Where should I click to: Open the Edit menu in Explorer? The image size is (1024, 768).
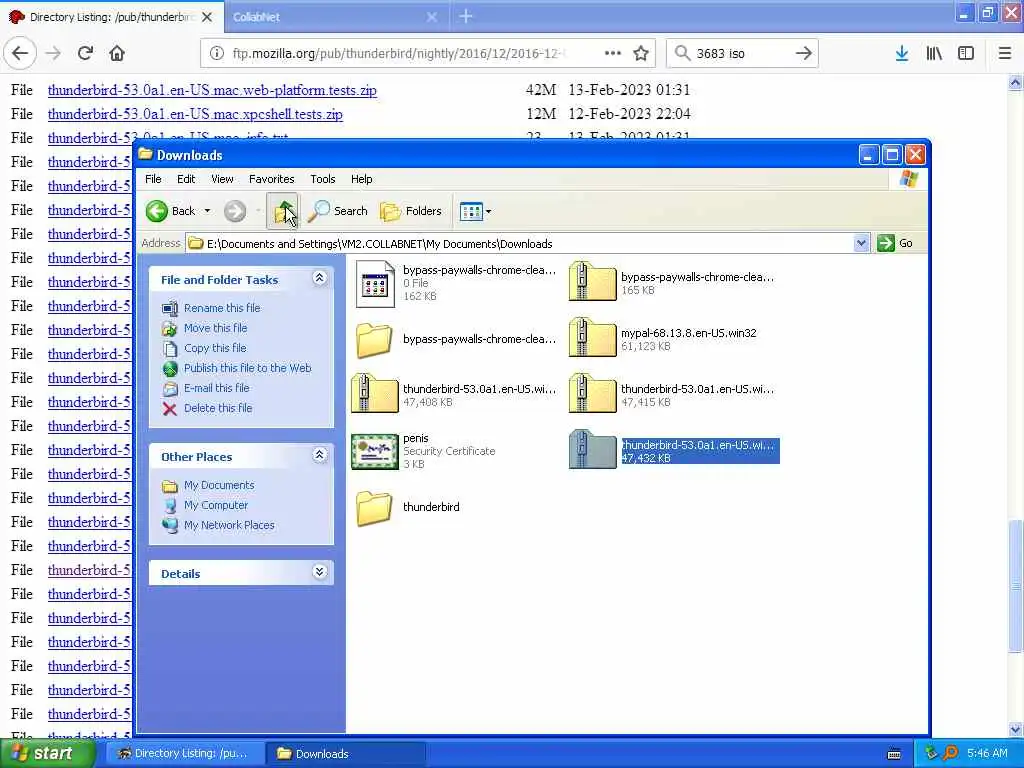click(x=186, y=179)
